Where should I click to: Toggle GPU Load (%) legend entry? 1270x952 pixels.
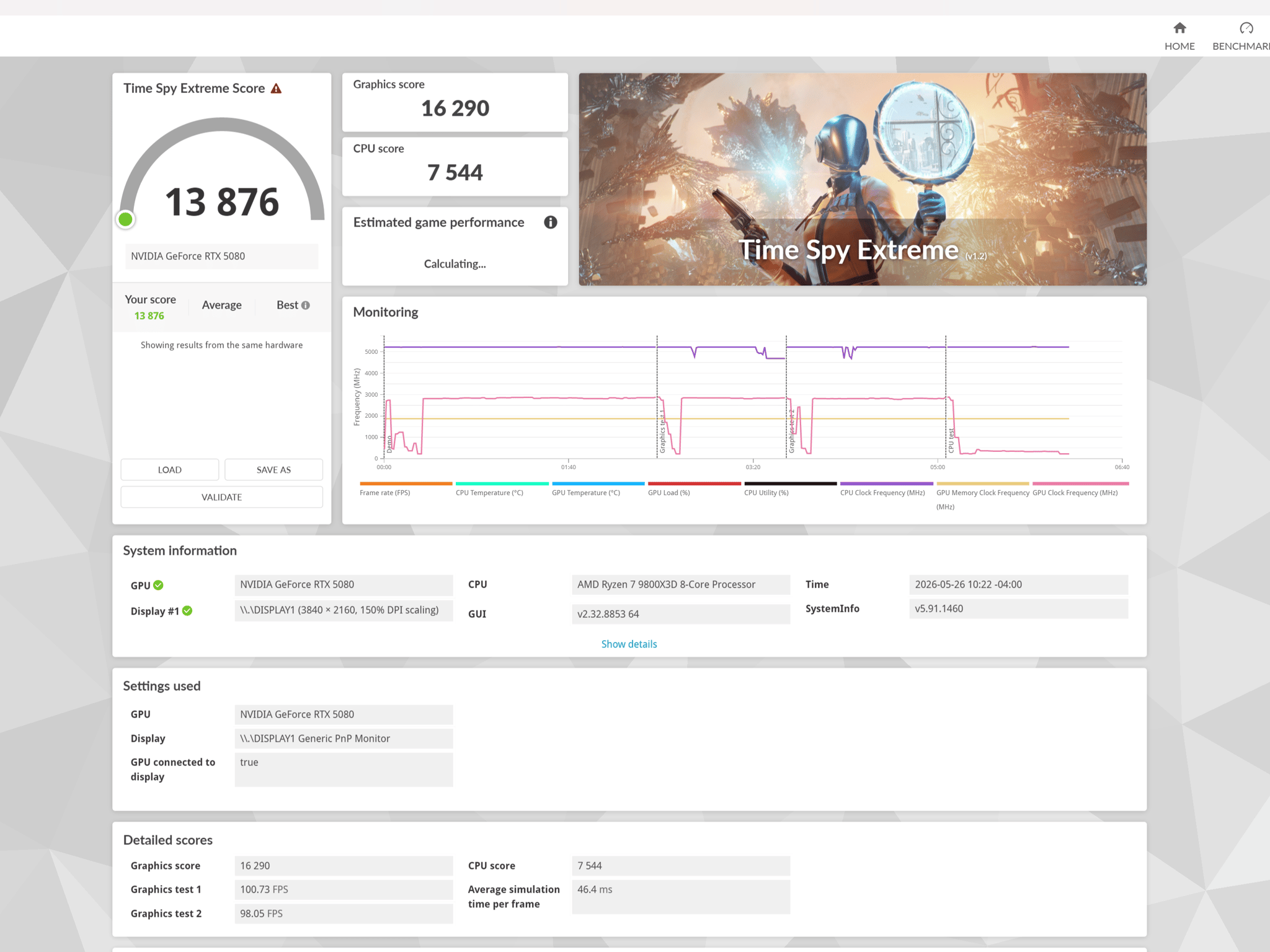click(694, 489)
